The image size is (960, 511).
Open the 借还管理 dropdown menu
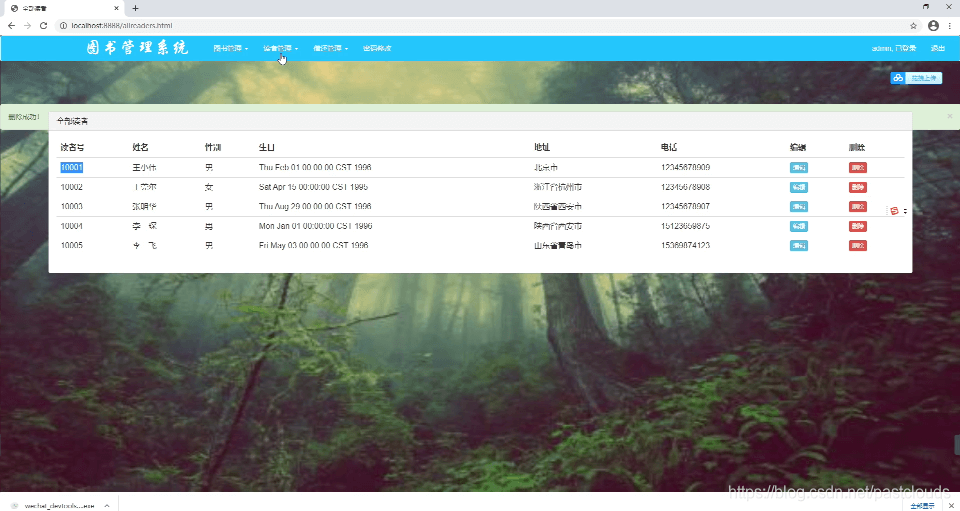point(331,48)
